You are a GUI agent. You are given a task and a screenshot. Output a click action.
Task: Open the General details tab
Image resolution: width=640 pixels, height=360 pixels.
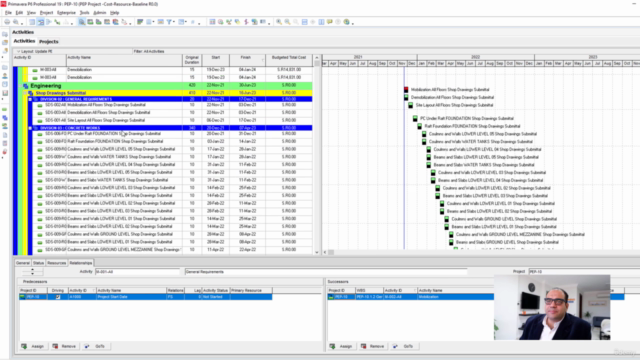[23, 263]
